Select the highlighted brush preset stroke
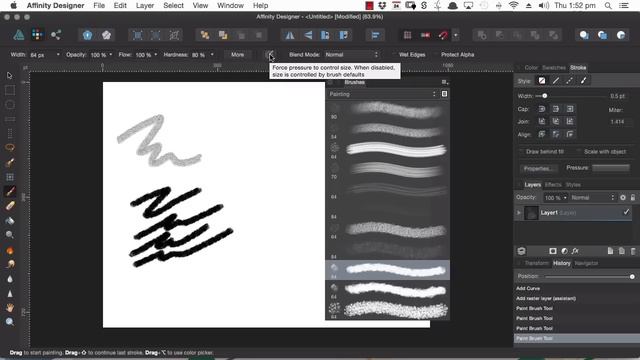 [x=387, y=270]
